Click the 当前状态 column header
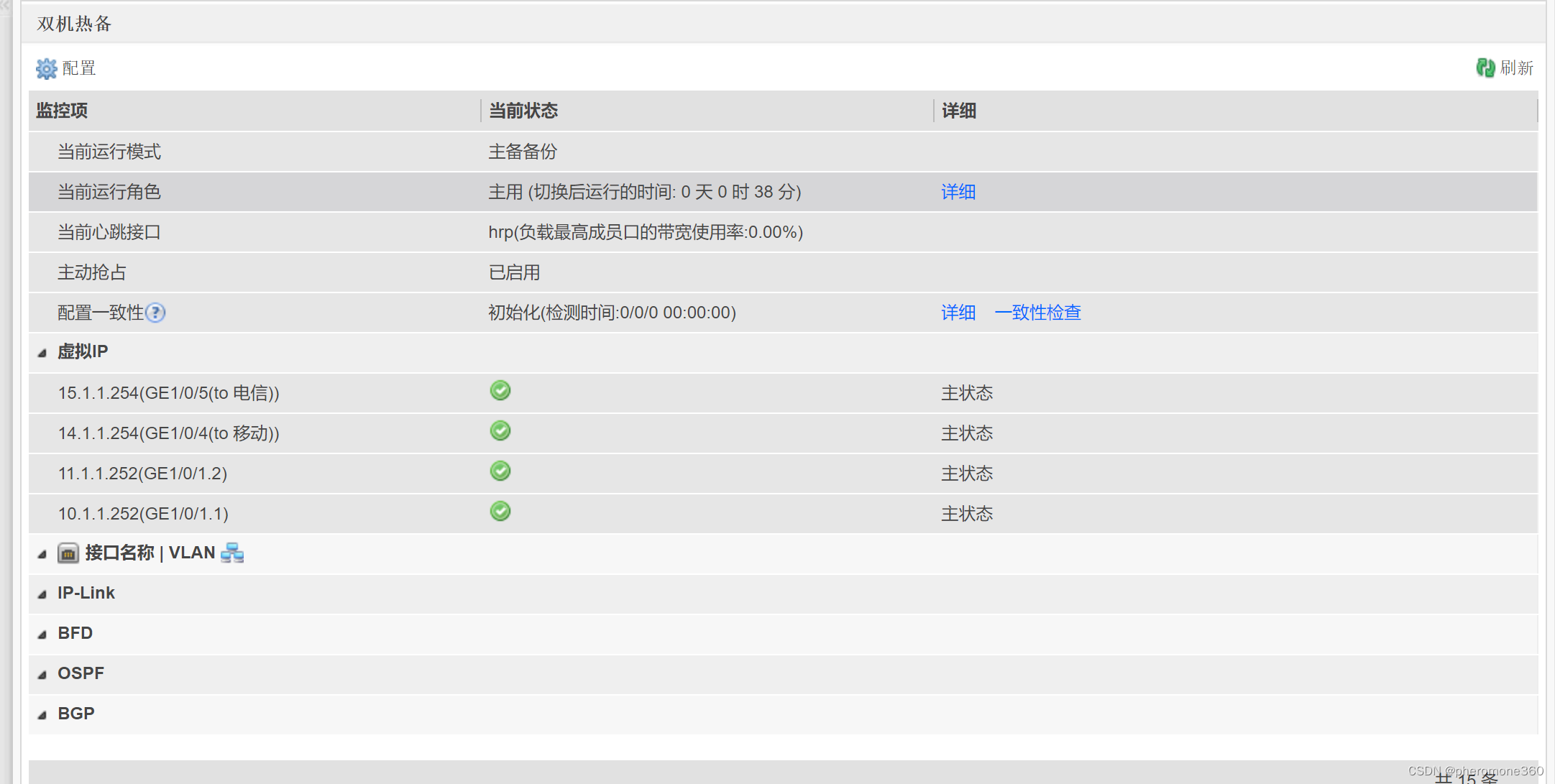The width and height of the screenshot is (1555, 784). pos(523,111)
